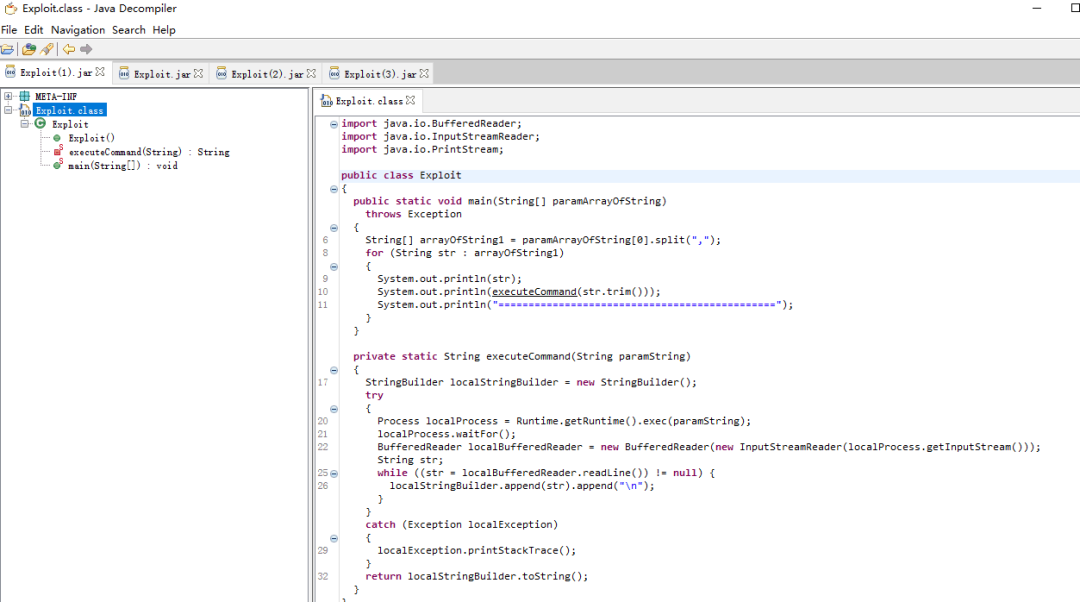This screenshot has height=602, width=1080.
Task: Click line number 22 in the gutter
Action: coord(322,446)
